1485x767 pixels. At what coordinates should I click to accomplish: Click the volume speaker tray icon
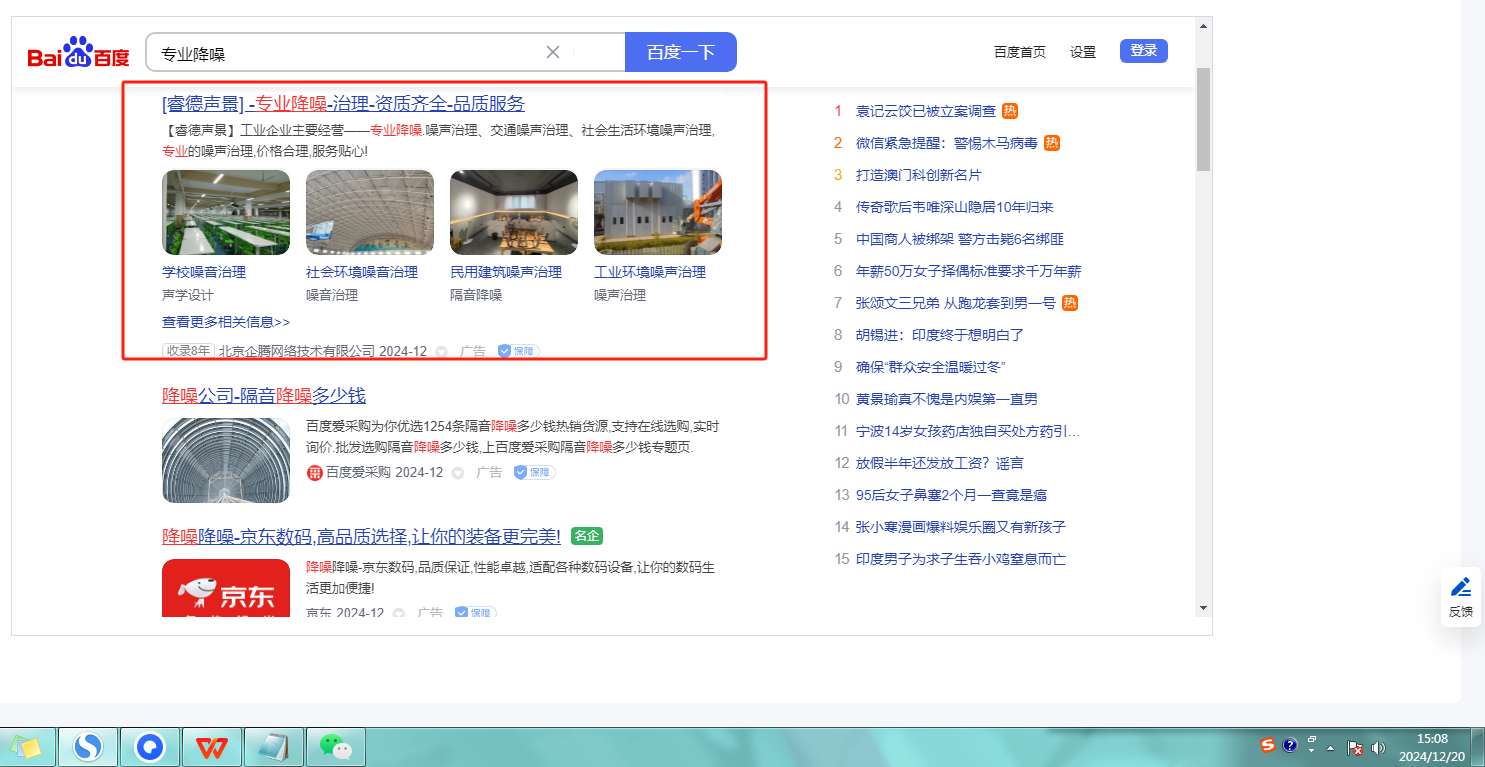1378,747
